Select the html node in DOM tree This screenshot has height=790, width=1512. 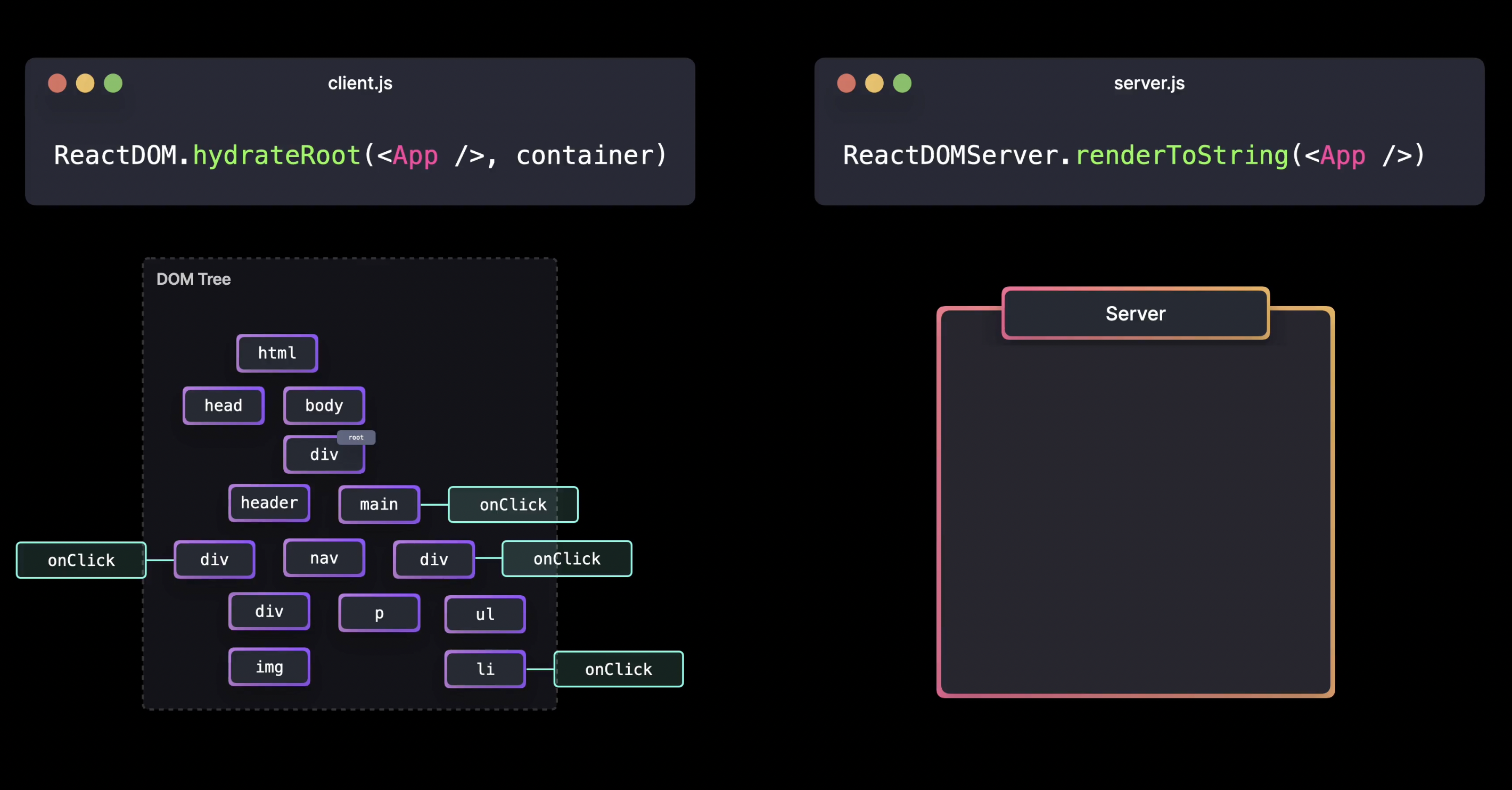(277, 353)
